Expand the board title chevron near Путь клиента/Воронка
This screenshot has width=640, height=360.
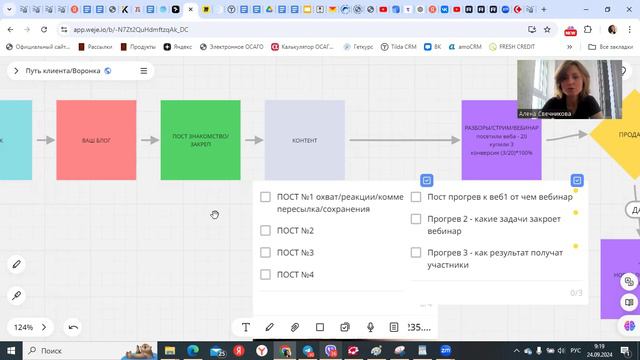16,71
